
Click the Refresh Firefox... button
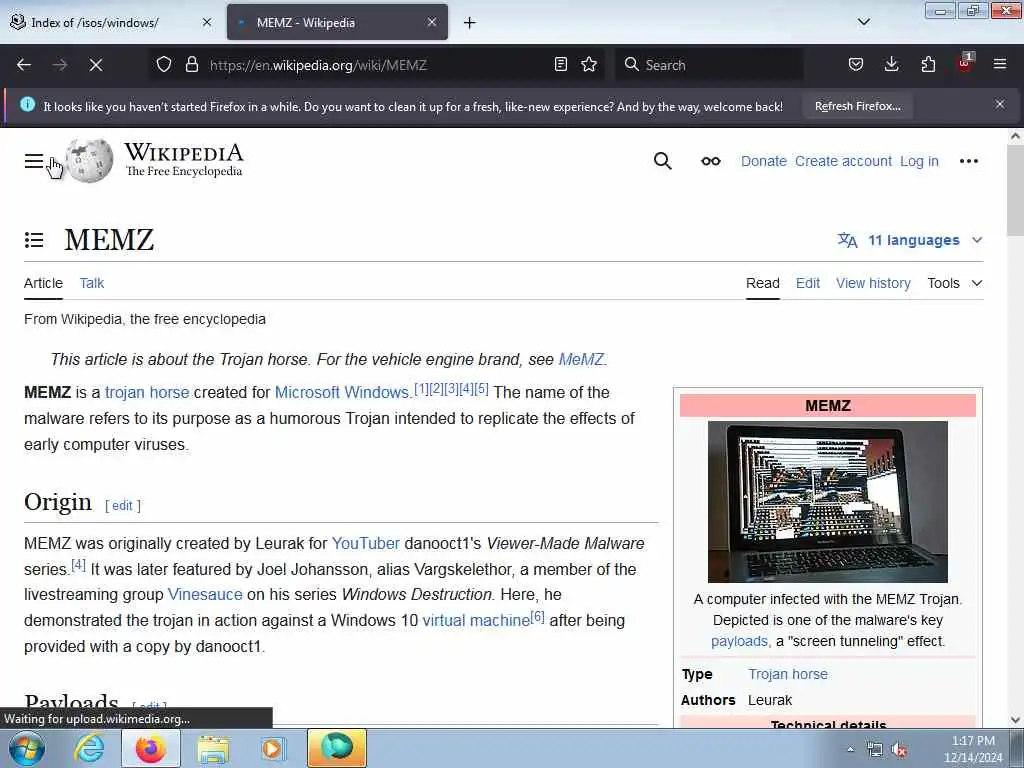pyautogui.click(x=857, y=106)
